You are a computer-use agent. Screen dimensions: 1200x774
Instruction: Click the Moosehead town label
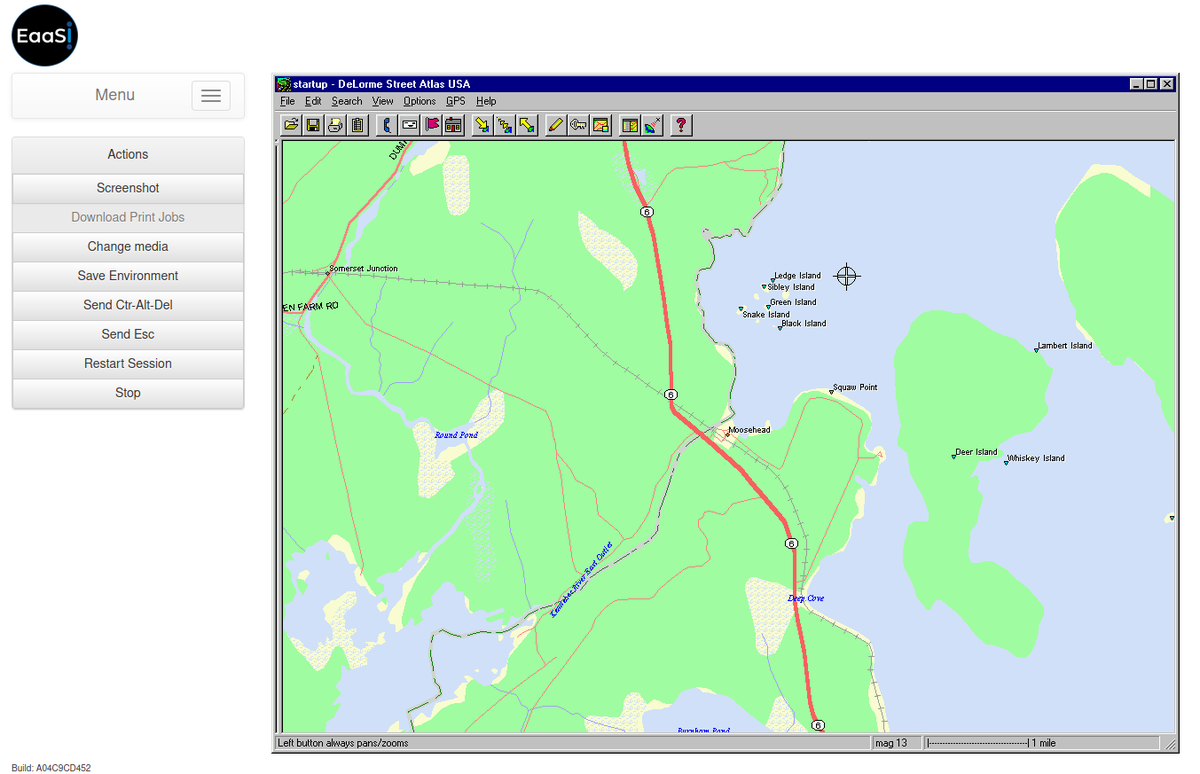coord(749,430)
